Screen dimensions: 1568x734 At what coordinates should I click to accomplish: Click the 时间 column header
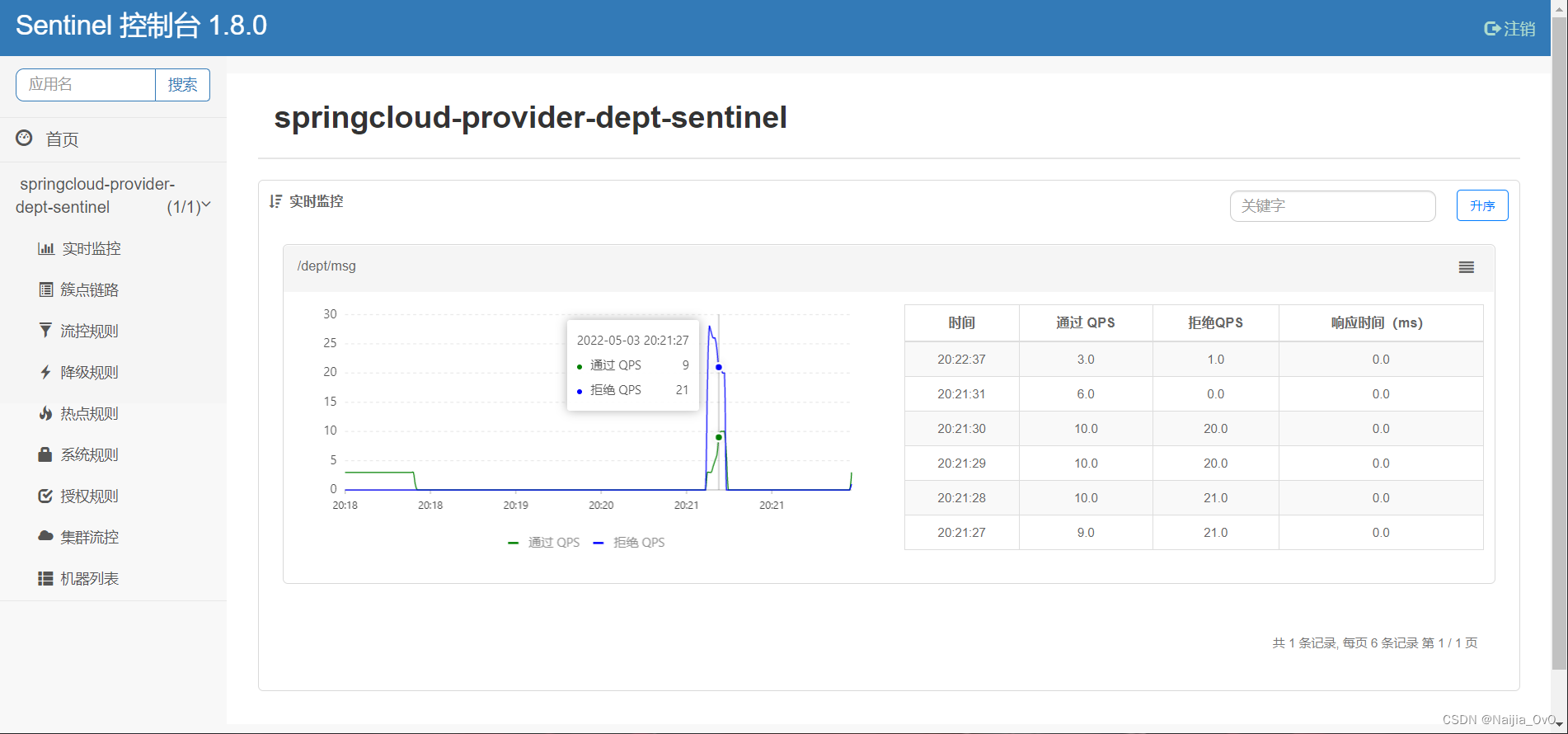962,322
